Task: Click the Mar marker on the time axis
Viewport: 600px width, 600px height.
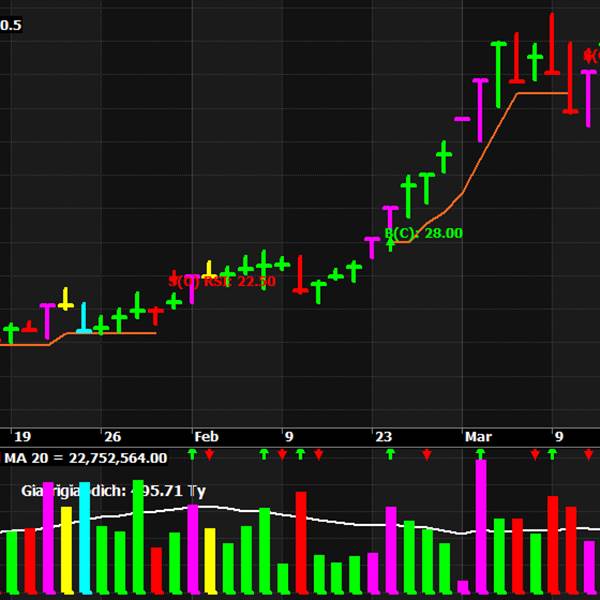Action: pyautogui.click(x=478, y=437)
